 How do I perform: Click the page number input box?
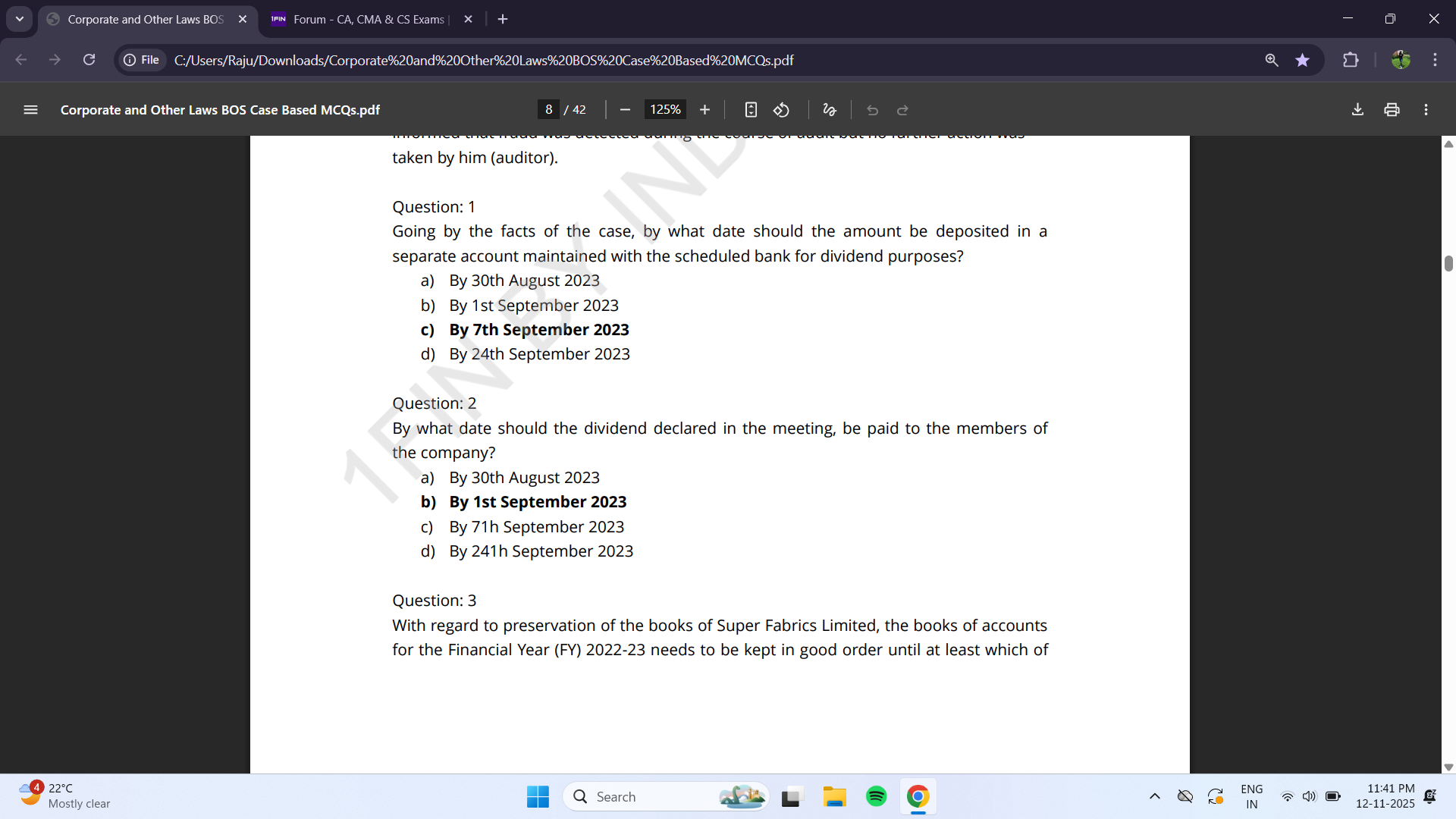click(x=548, y=110)
